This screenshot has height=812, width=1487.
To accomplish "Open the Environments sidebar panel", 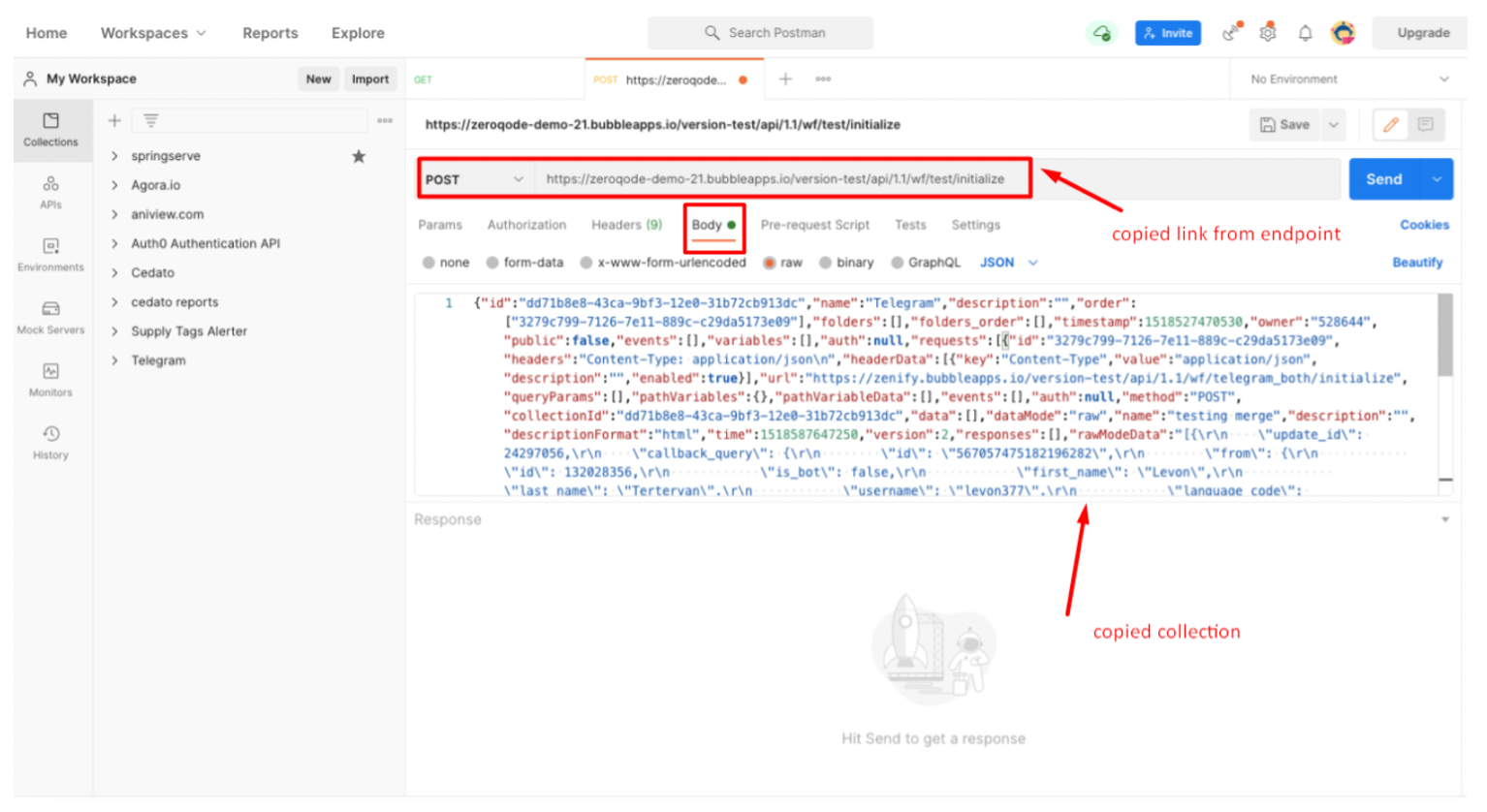I will point(50,254).
